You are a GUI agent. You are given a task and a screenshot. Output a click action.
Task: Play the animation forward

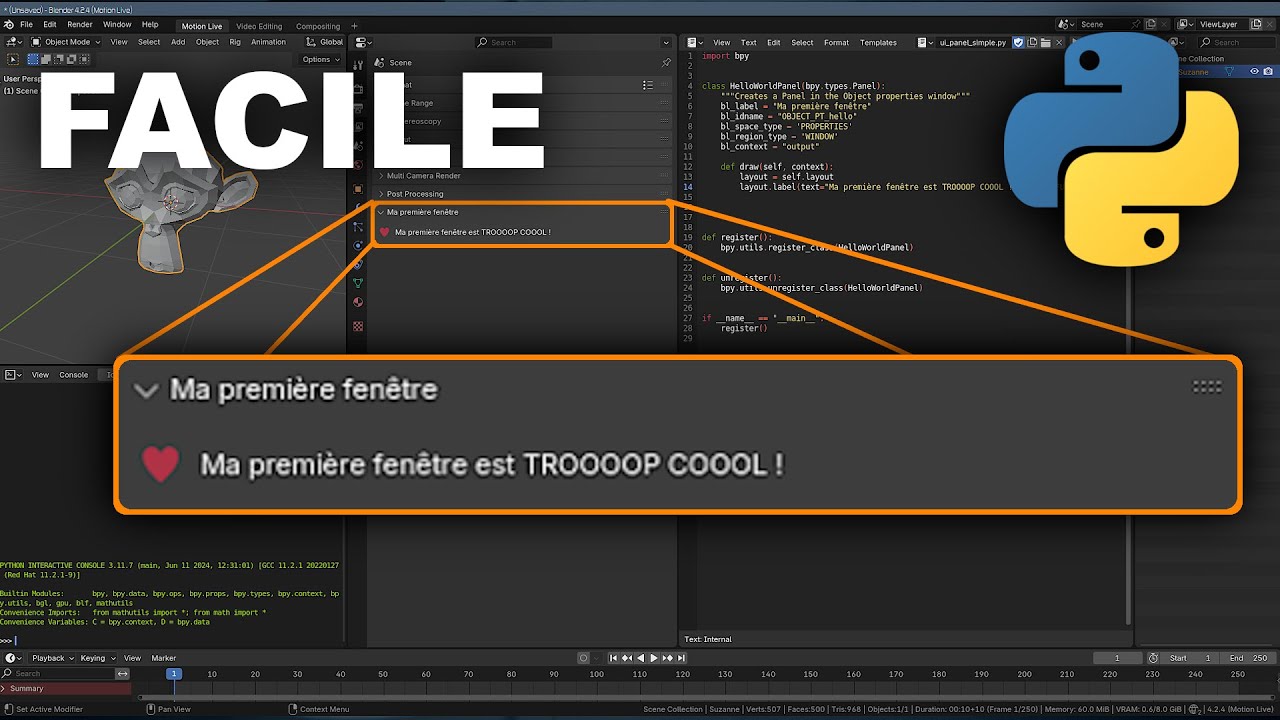click(x=654, y=658)
